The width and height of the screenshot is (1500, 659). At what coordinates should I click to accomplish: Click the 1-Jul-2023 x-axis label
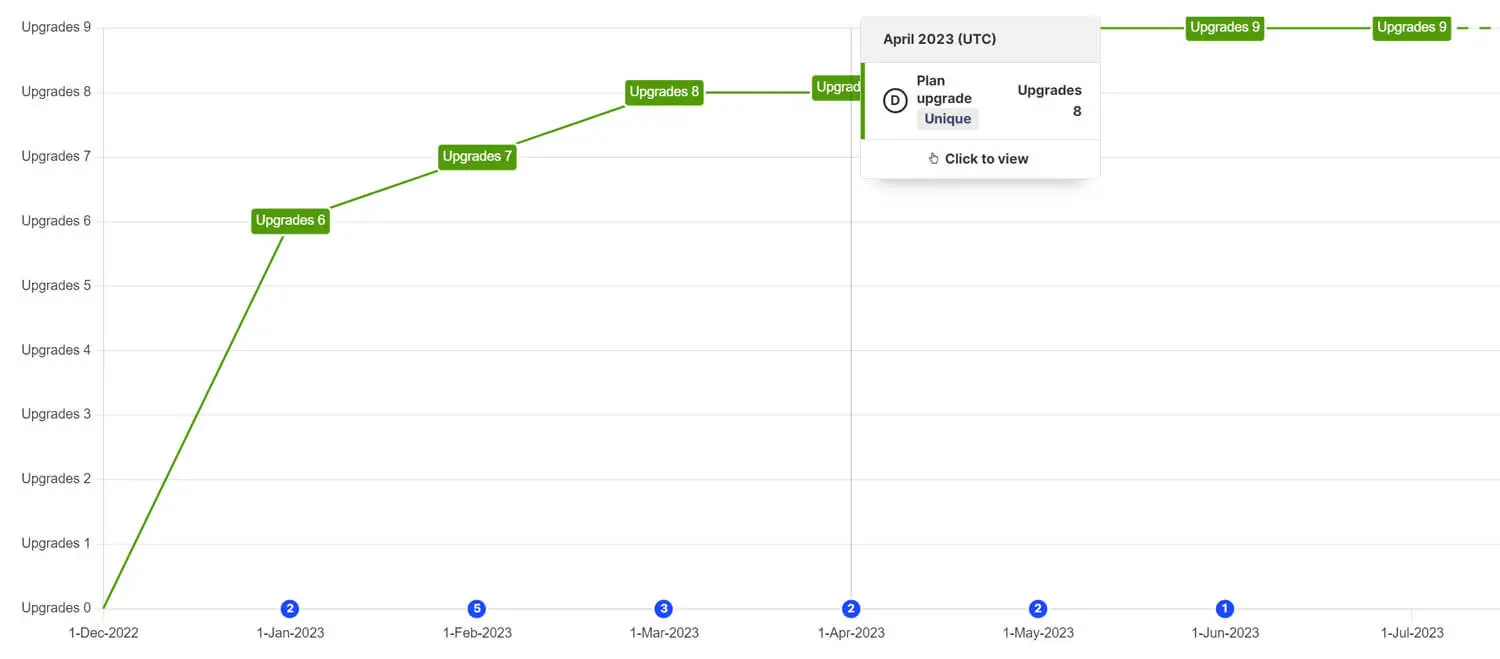1412,633
